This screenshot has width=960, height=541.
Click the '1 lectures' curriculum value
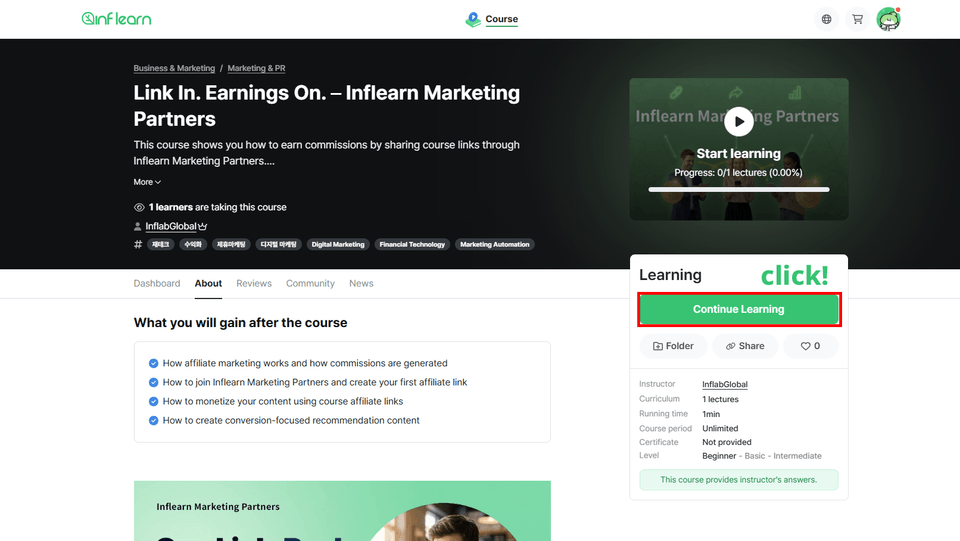click(x=721, y=399)
